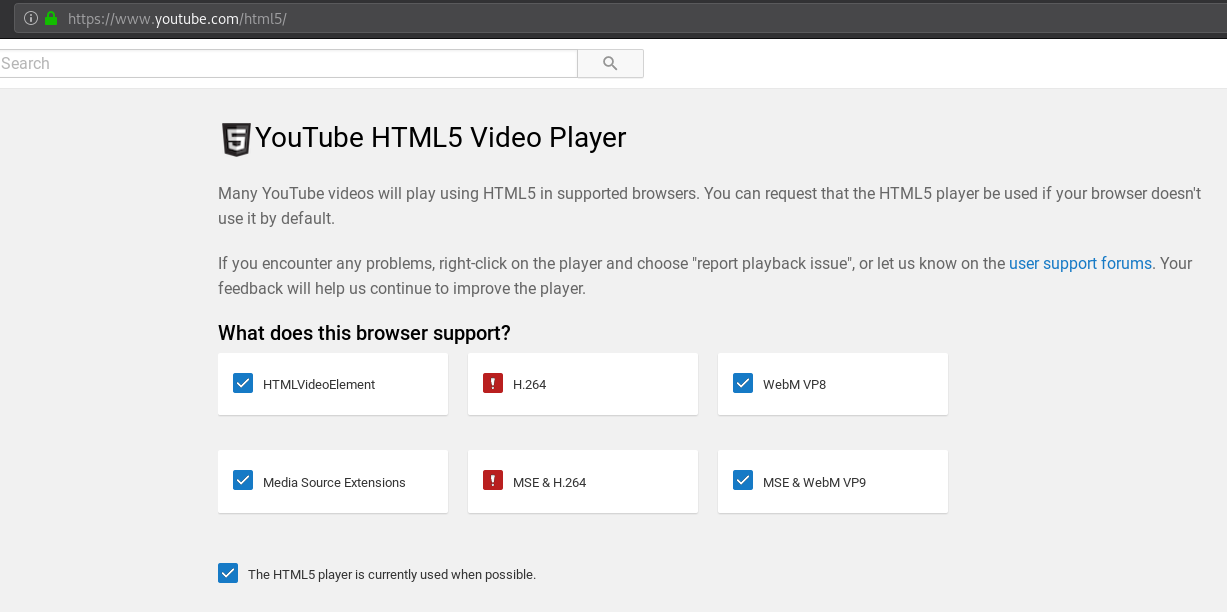Click the HTMLVideoElement label
The width and height of the screenshot is (1227, 612).
tap(319, 384)
